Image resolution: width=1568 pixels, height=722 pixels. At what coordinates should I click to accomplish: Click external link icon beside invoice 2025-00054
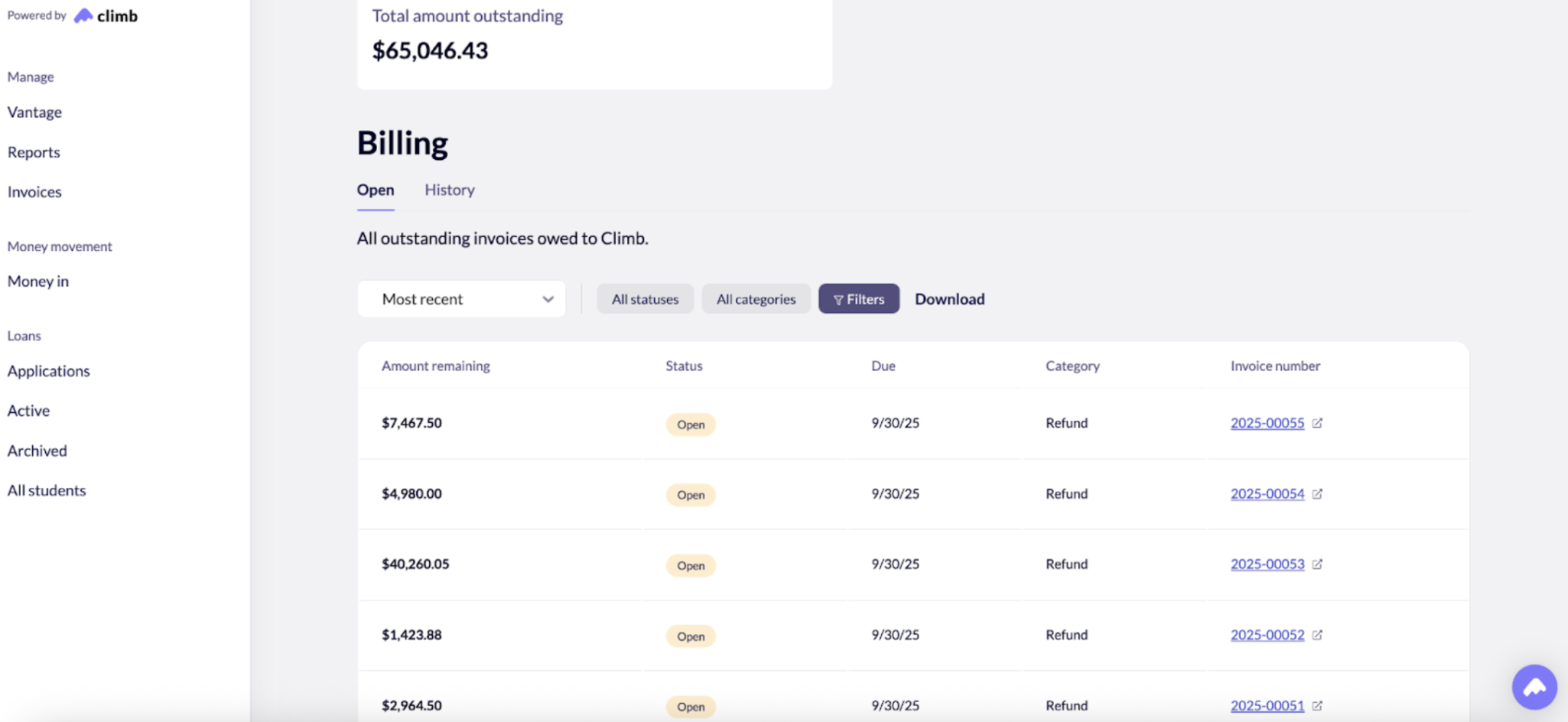click(1317, 494)
